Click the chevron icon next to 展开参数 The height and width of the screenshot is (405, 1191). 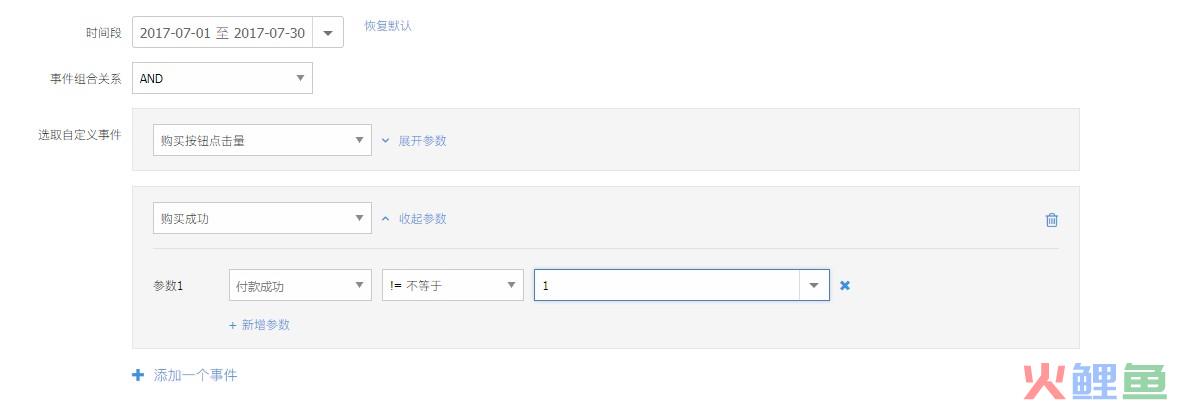385,141
